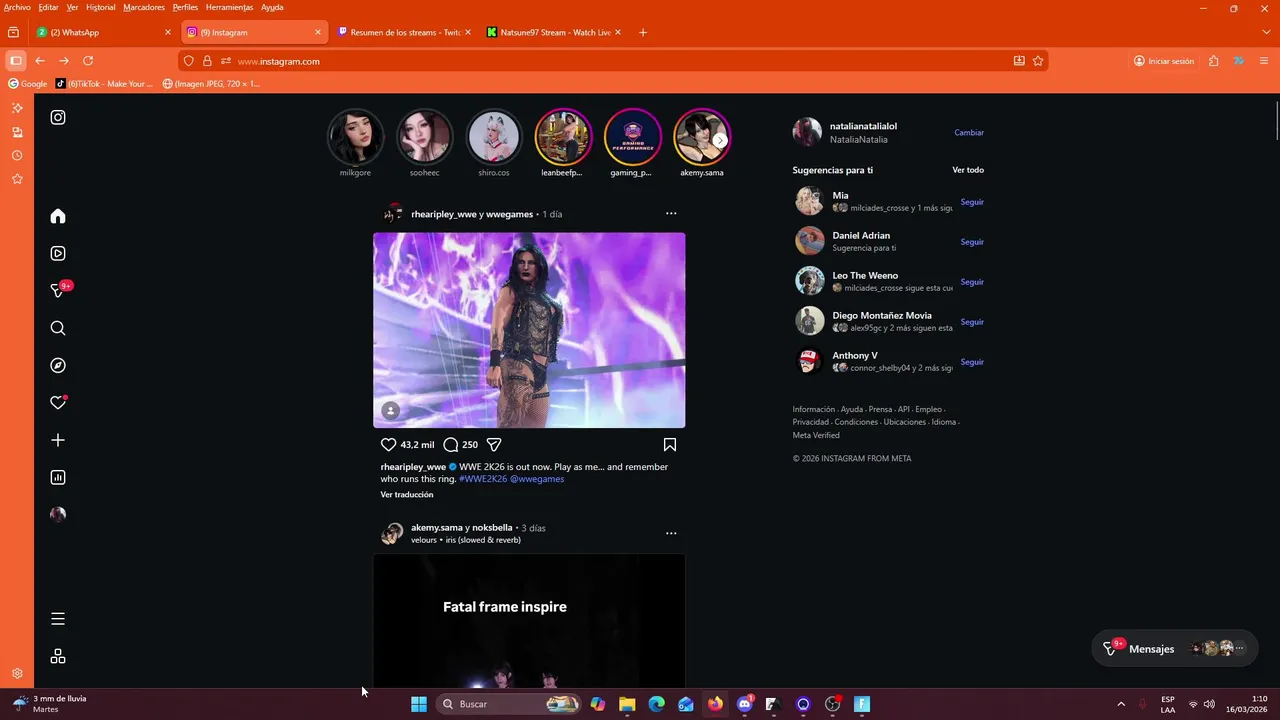The height and width of the screenshot is (720, 1280).
Task: Follow Leo The Weeno with Seguir
Action: pos(972,282)
